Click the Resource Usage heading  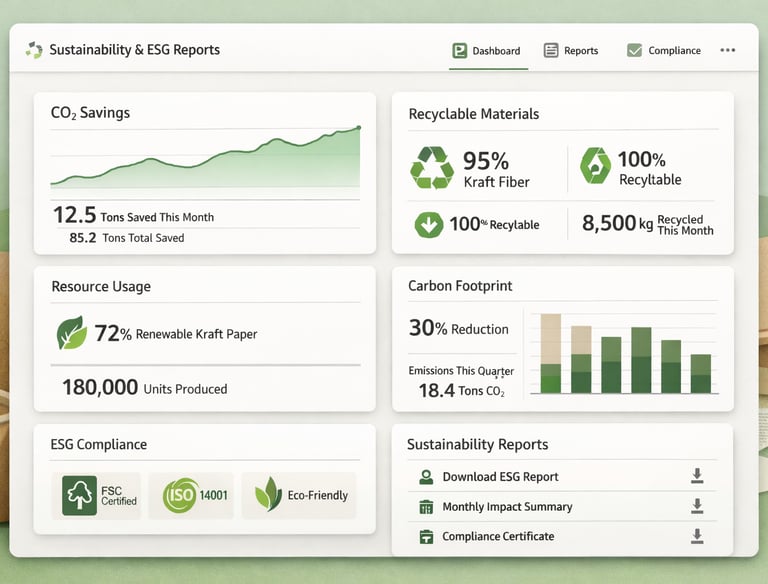(x=101, y=287)
